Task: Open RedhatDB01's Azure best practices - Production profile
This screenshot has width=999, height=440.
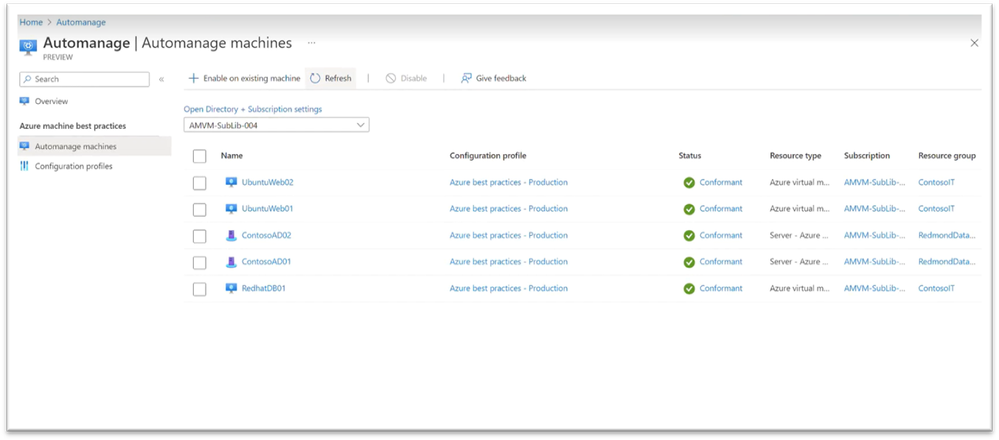Action: (508, 288)
